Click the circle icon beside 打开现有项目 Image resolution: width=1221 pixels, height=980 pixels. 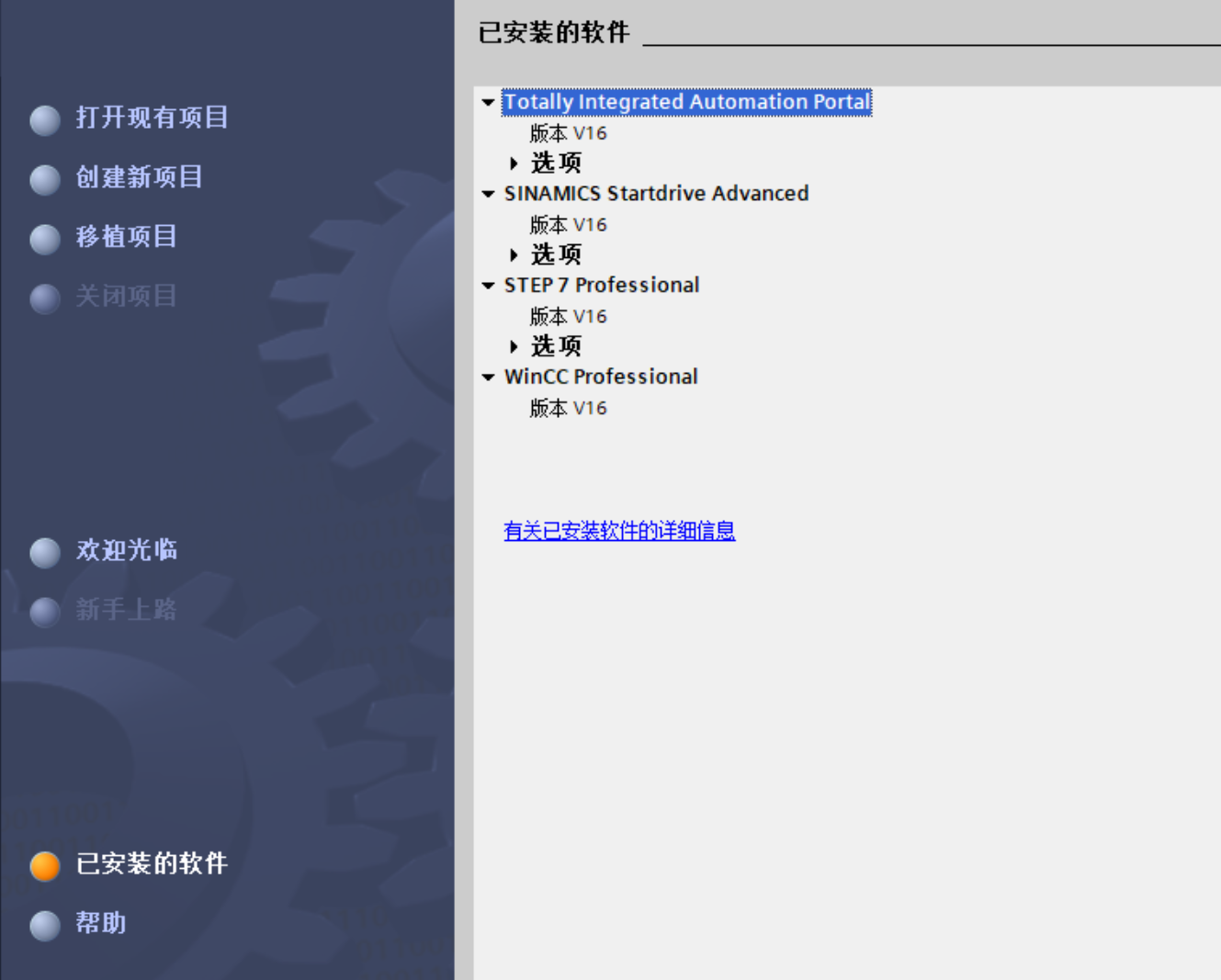[x=44, y=120]
